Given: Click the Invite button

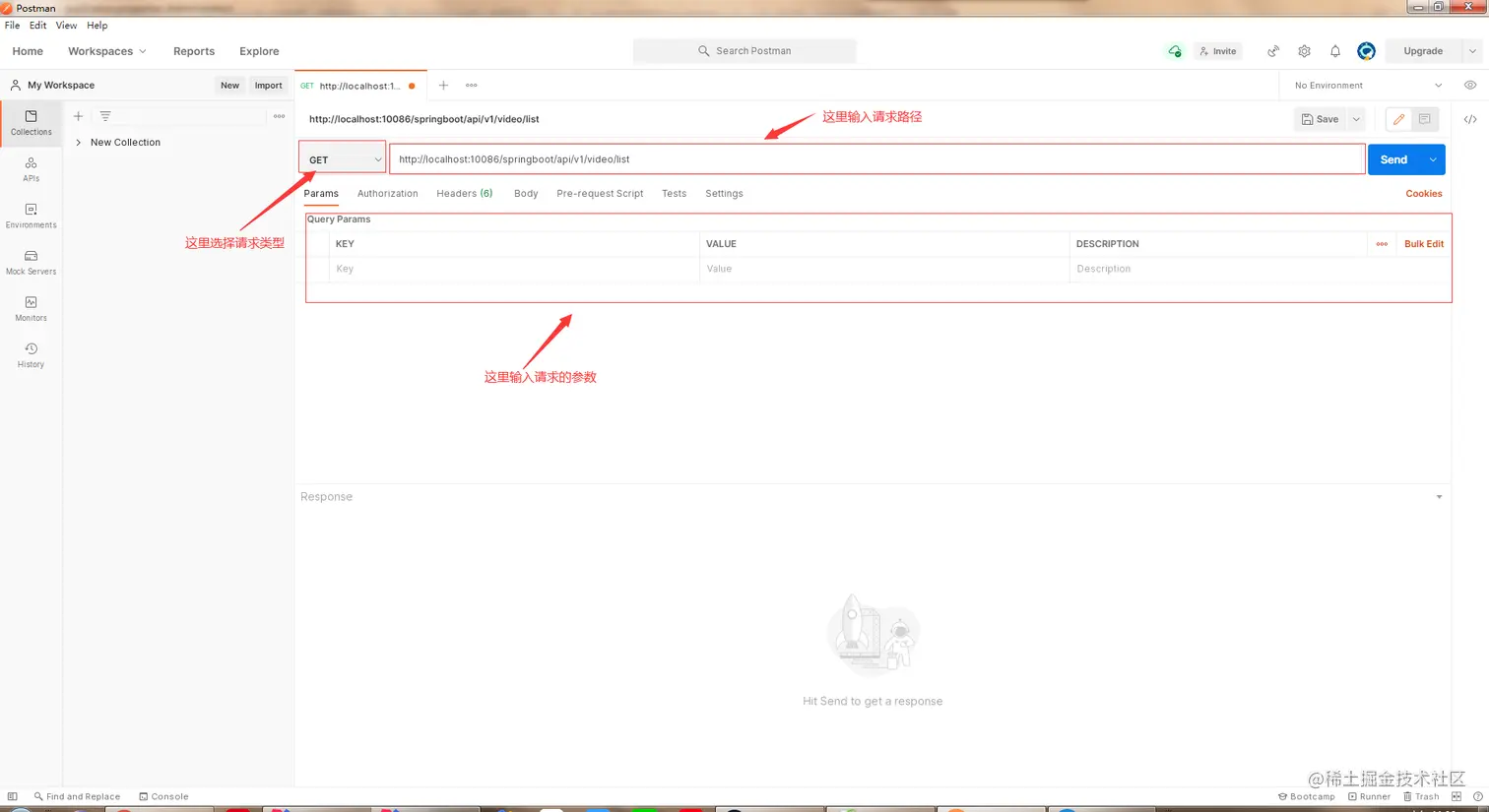Looking at the screenshot, I should tap(1218, 51).
